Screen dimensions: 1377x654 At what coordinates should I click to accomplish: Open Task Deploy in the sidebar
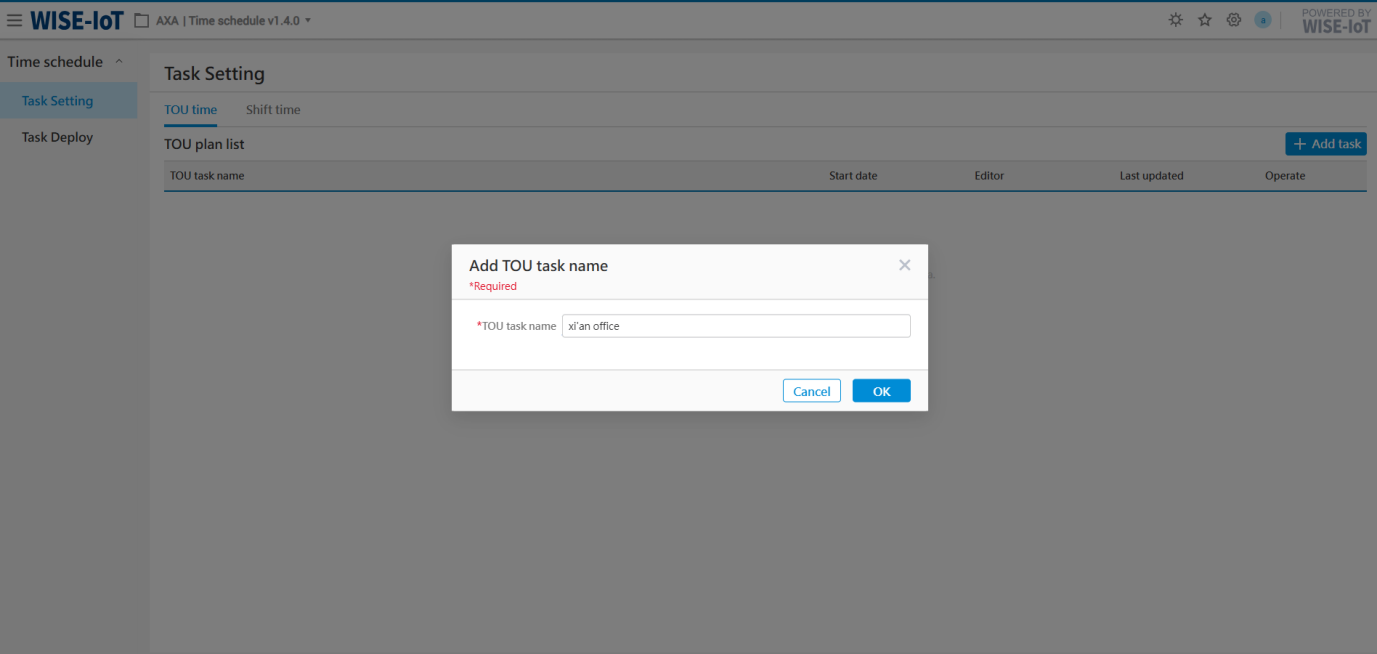click(57, 137)
